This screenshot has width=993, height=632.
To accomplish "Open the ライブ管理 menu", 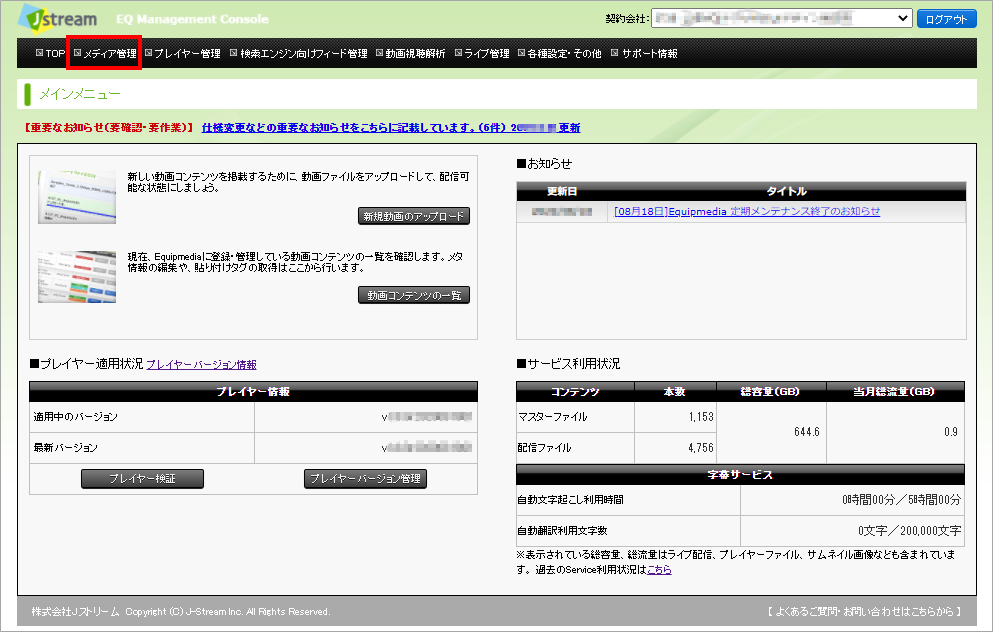I will 482,54.
